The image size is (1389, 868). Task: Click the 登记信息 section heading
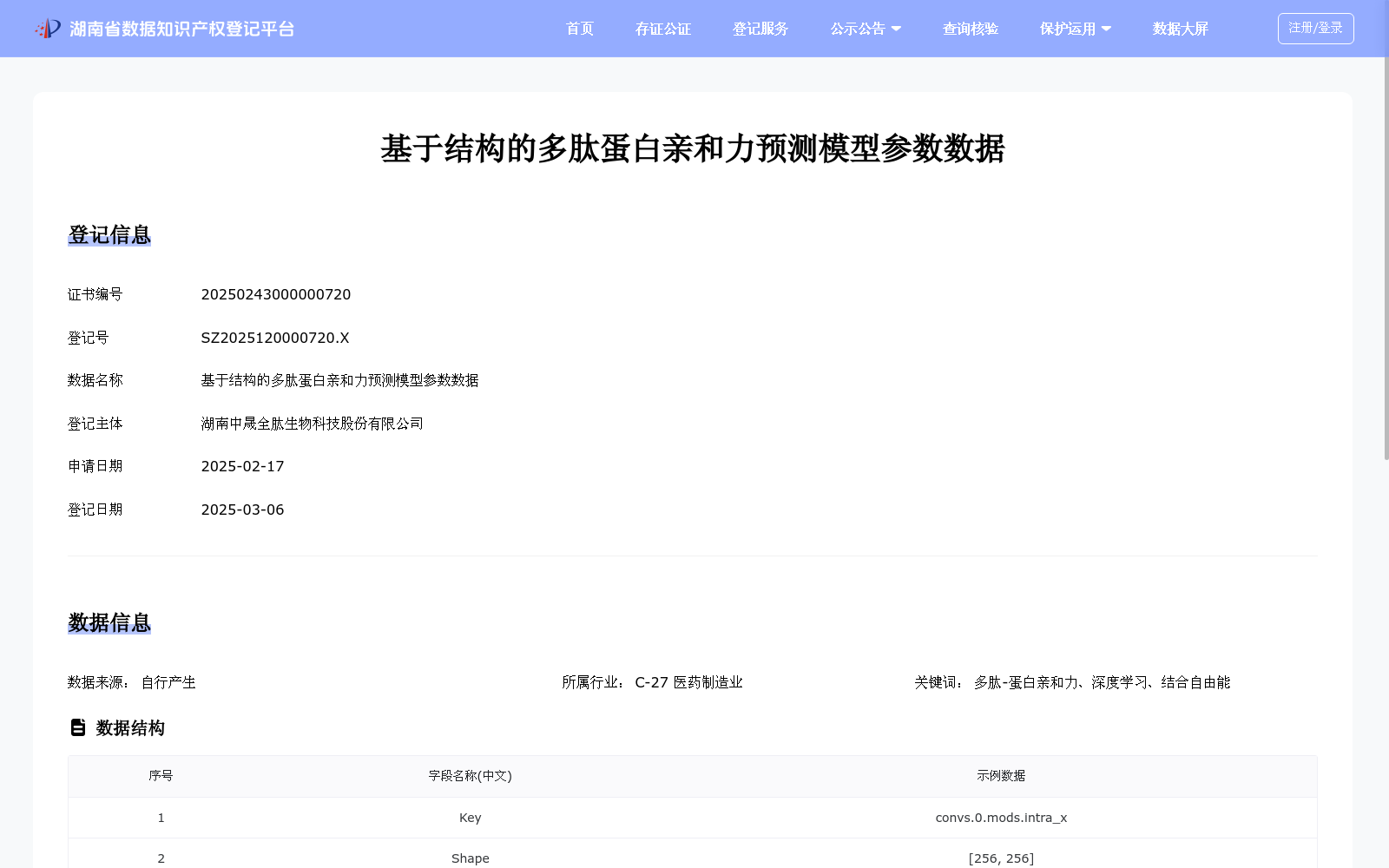109,235
